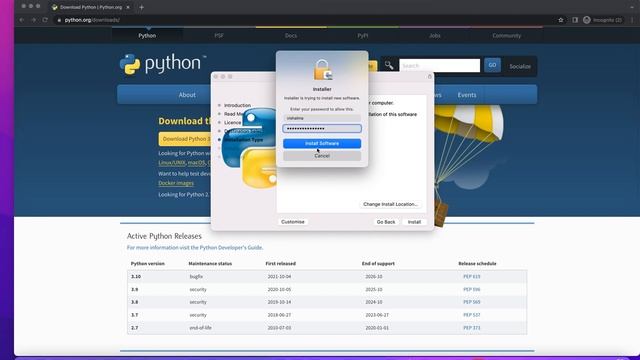Open the Incognito profile indicator
Image resolution: width=640 pixels, height=360 pixels.
click(602, 20)
